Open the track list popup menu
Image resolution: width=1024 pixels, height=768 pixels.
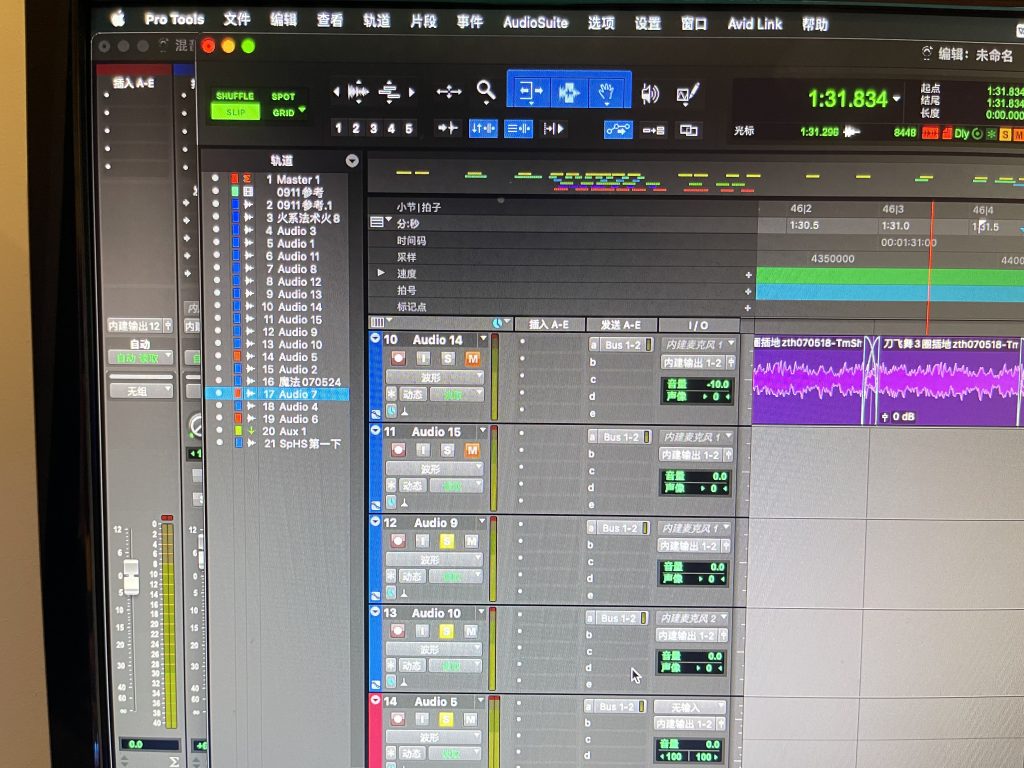pyautogui.click(x=352, y=161)
